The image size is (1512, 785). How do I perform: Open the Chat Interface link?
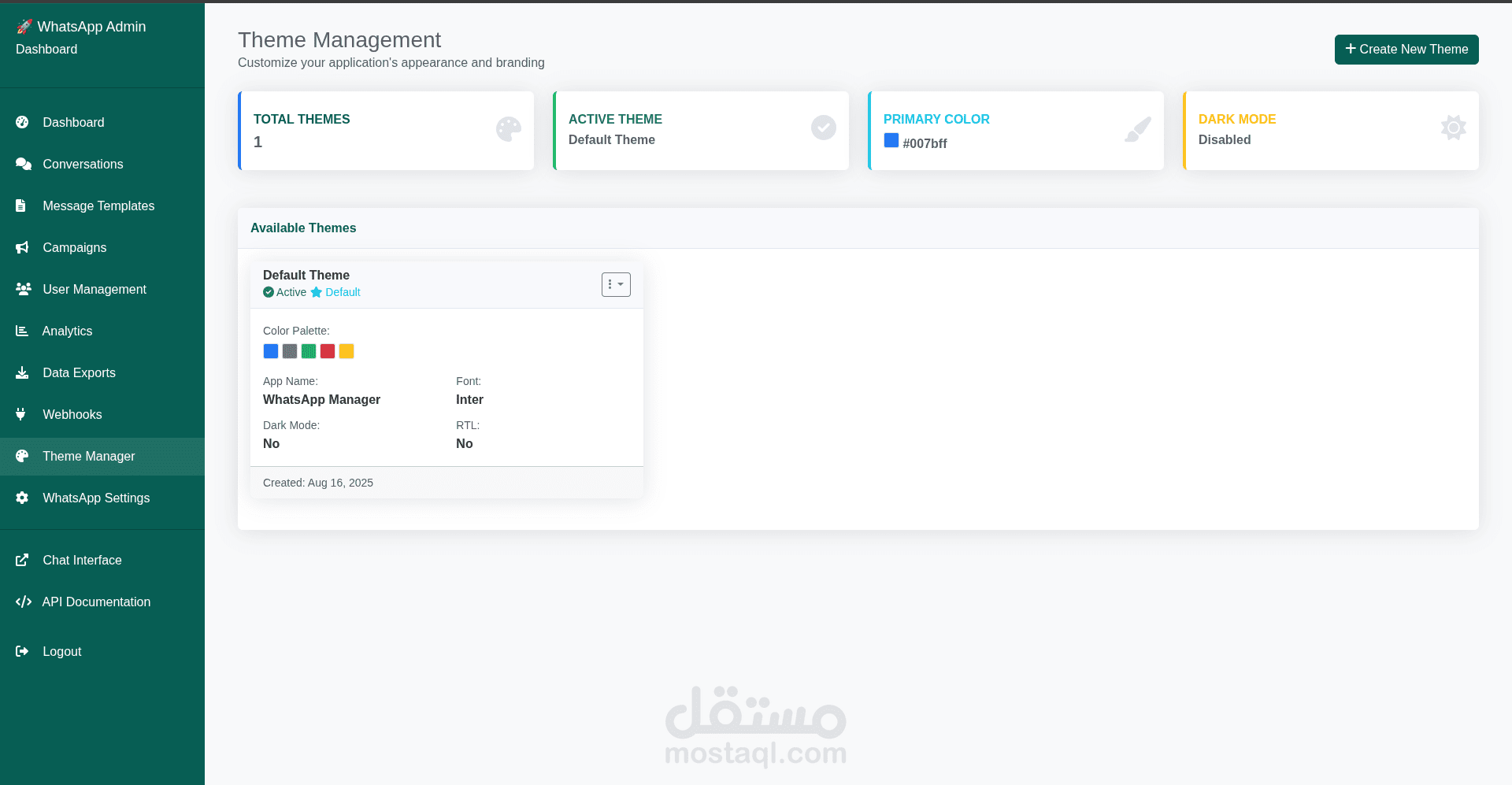(102, 560)
